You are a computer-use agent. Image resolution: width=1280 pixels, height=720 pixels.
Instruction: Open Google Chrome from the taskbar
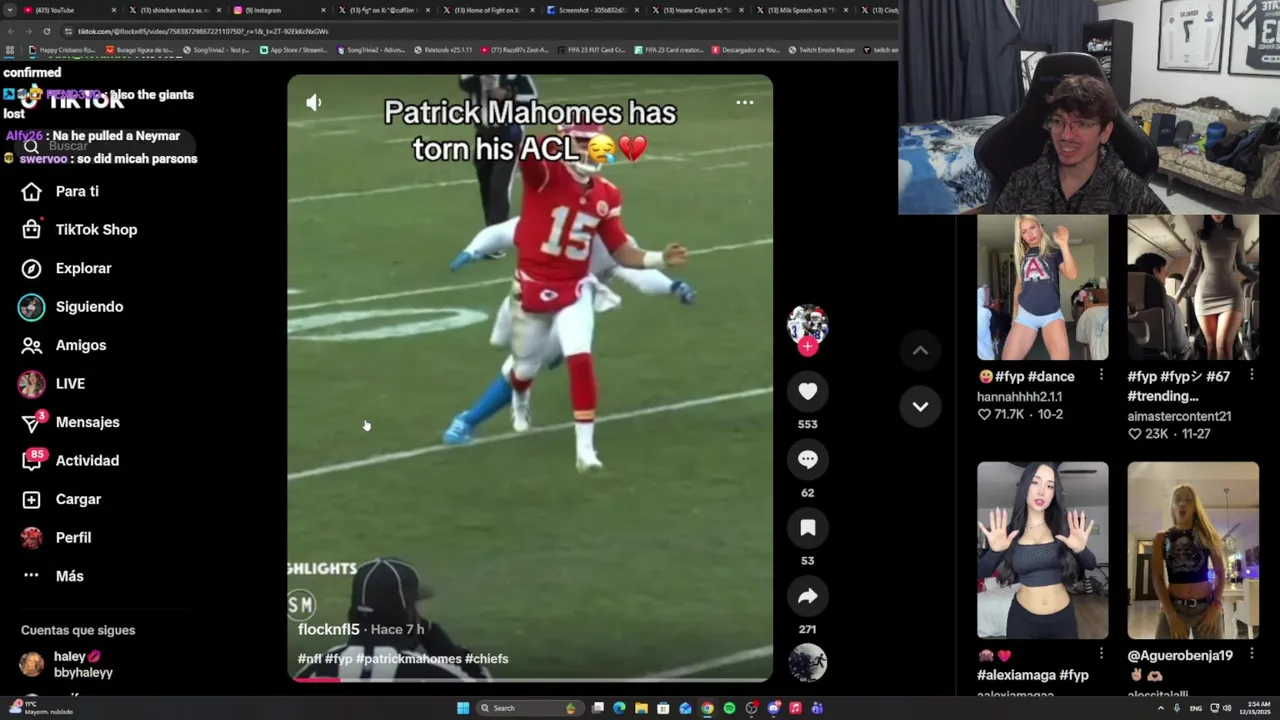coord(707,708)
